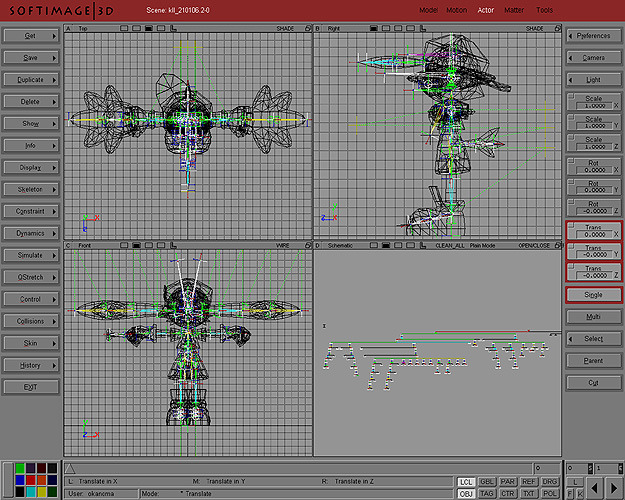Click the timeline bar above the status line

click(x=300, y=468)
